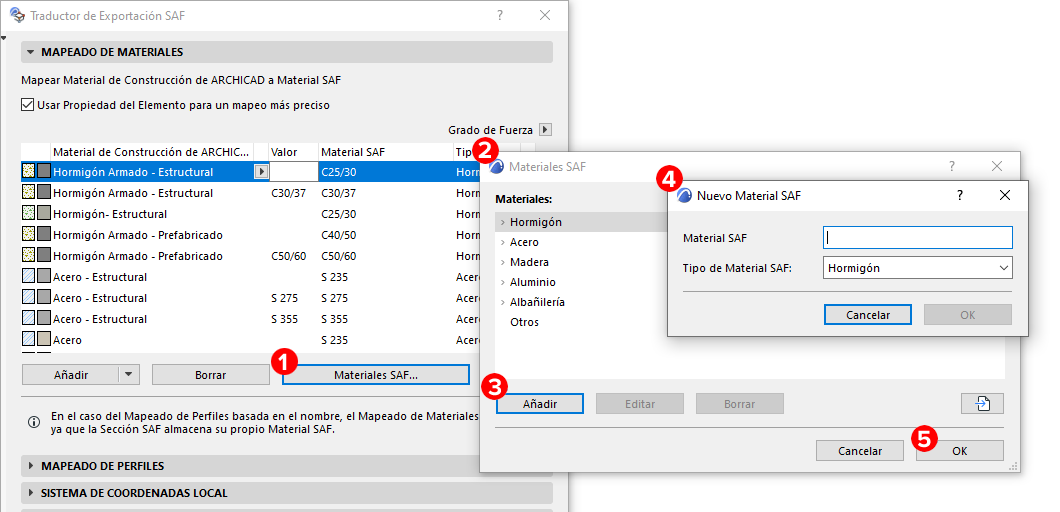Image resolution: width=1060 pixels, height=512 pixels.
Task: Click help question mark in Nuevo Material SAF
Action: tap(959, 195)
